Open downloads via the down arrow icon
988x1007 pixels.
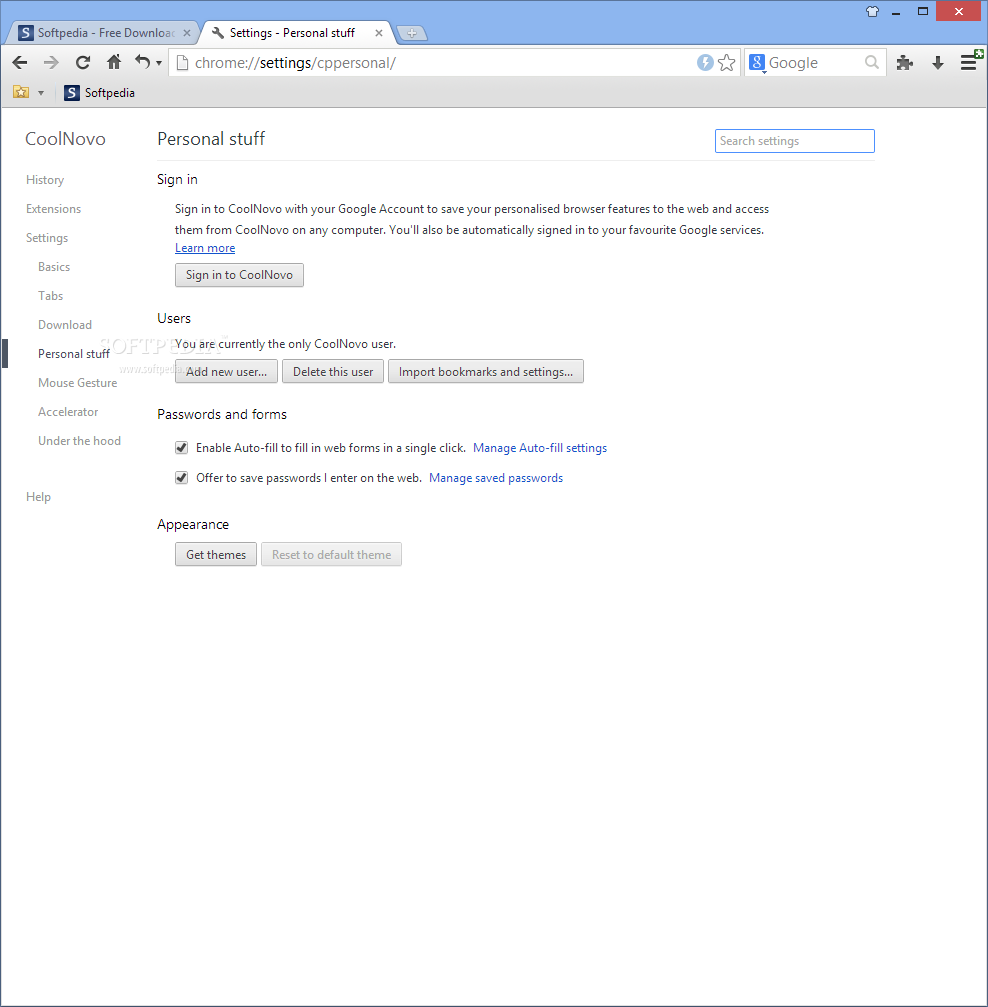pos(938,62)
